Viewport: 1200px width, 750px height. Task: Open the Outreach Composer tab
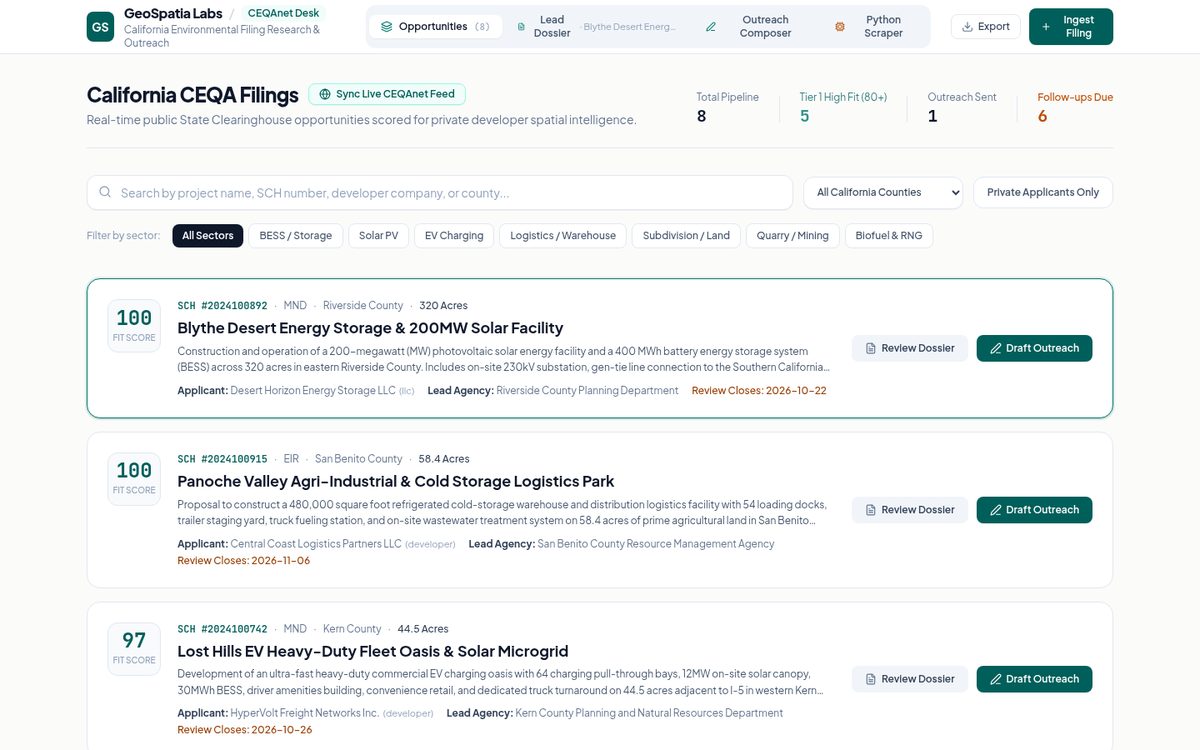tap(757, 27)
